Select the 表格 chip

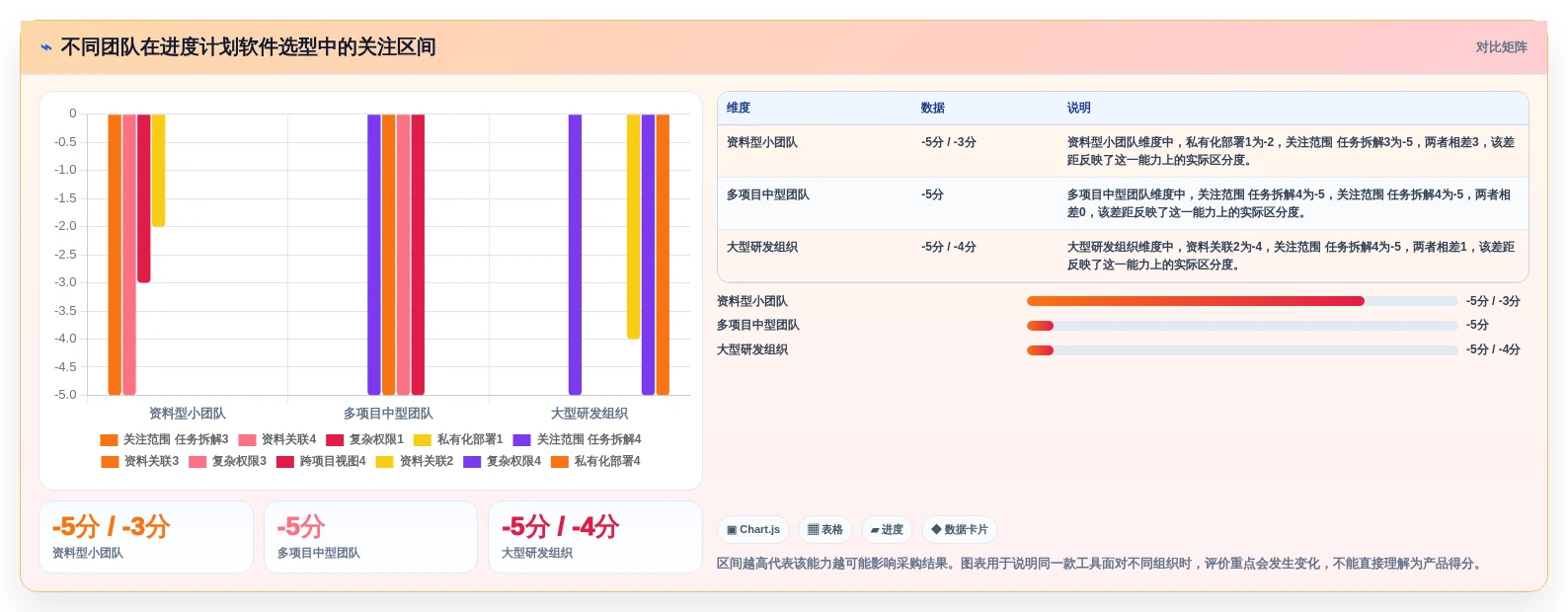point(825,529)
